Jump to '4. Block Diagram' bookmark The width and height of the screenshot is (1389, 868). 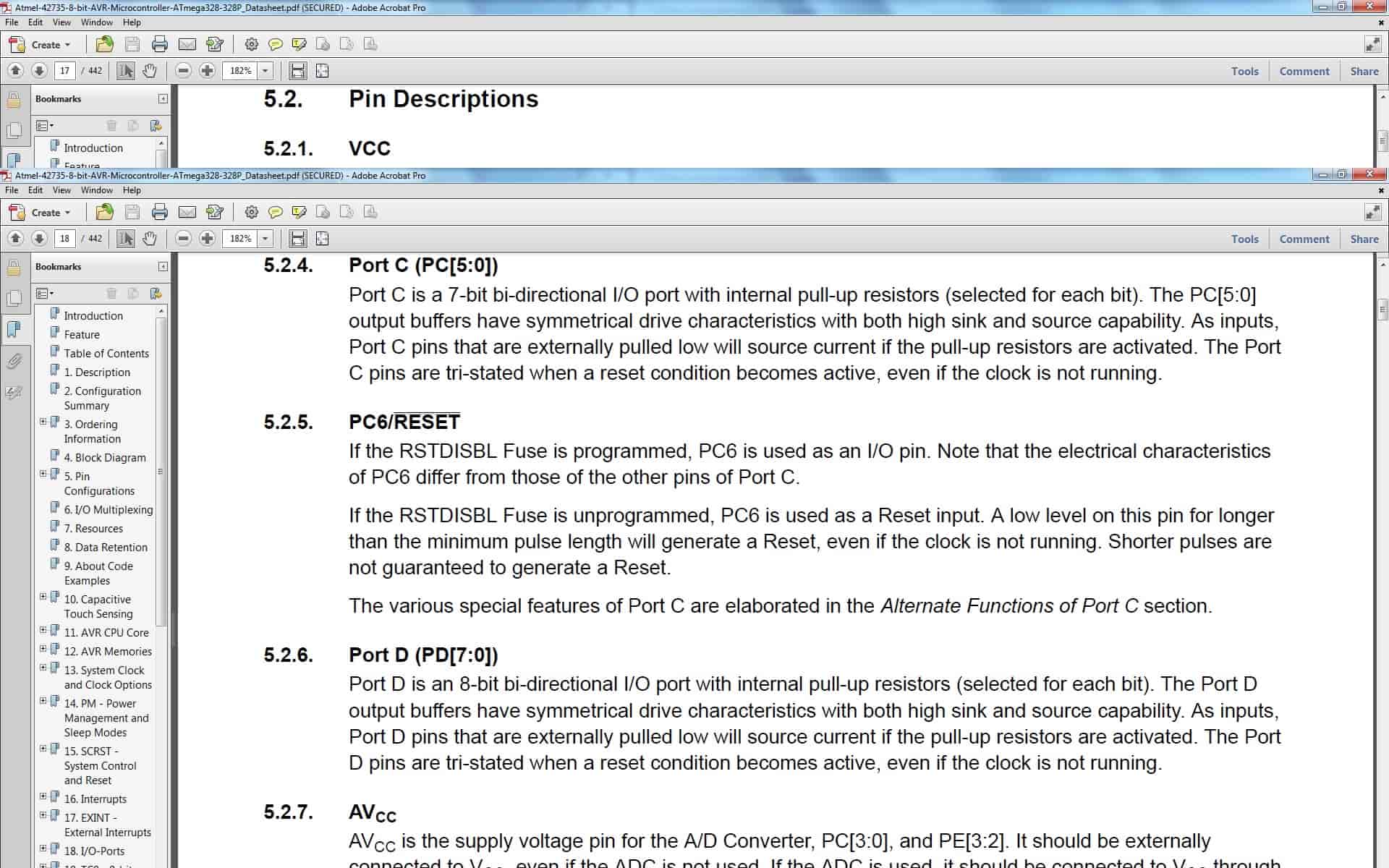tap(105, 457)
